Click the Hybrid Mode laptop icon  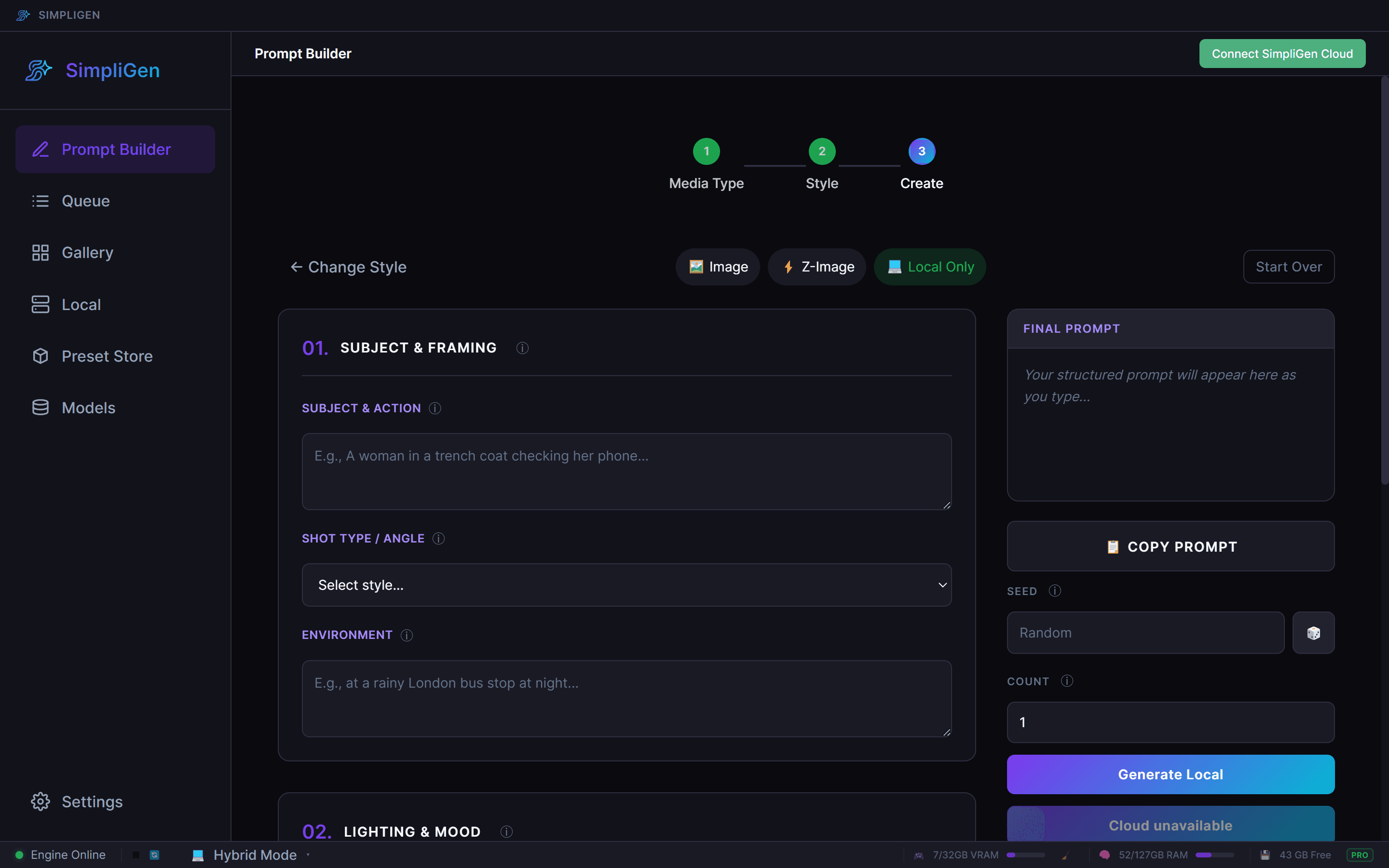click(x=198, y=855)
